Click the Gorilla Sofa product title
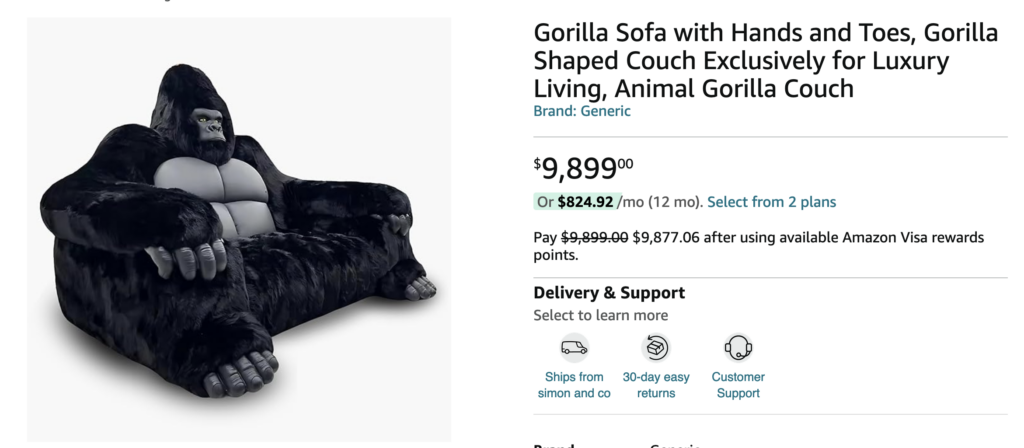 765,61
